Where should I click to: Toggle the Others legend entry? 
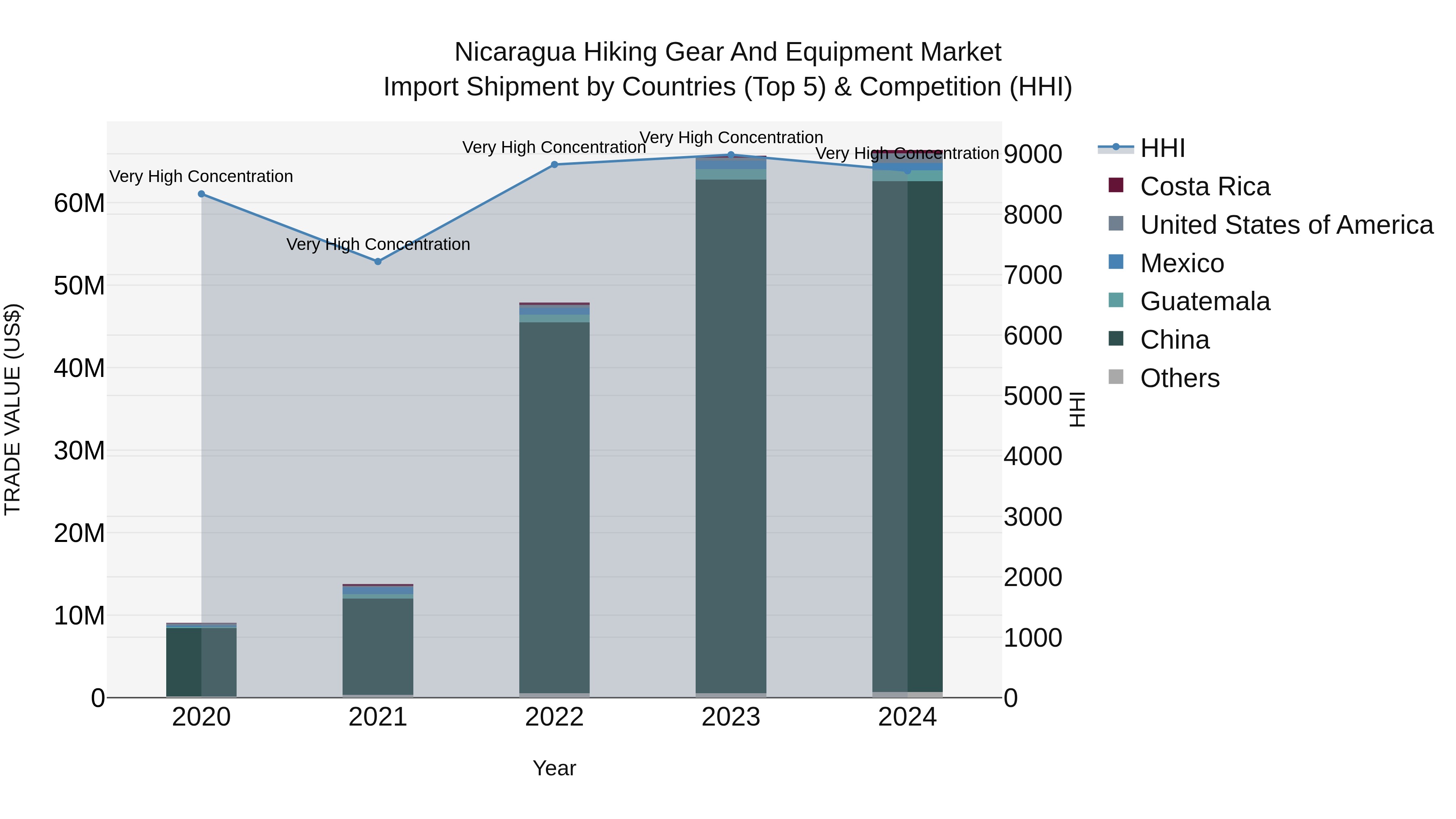coord(1164,378)
